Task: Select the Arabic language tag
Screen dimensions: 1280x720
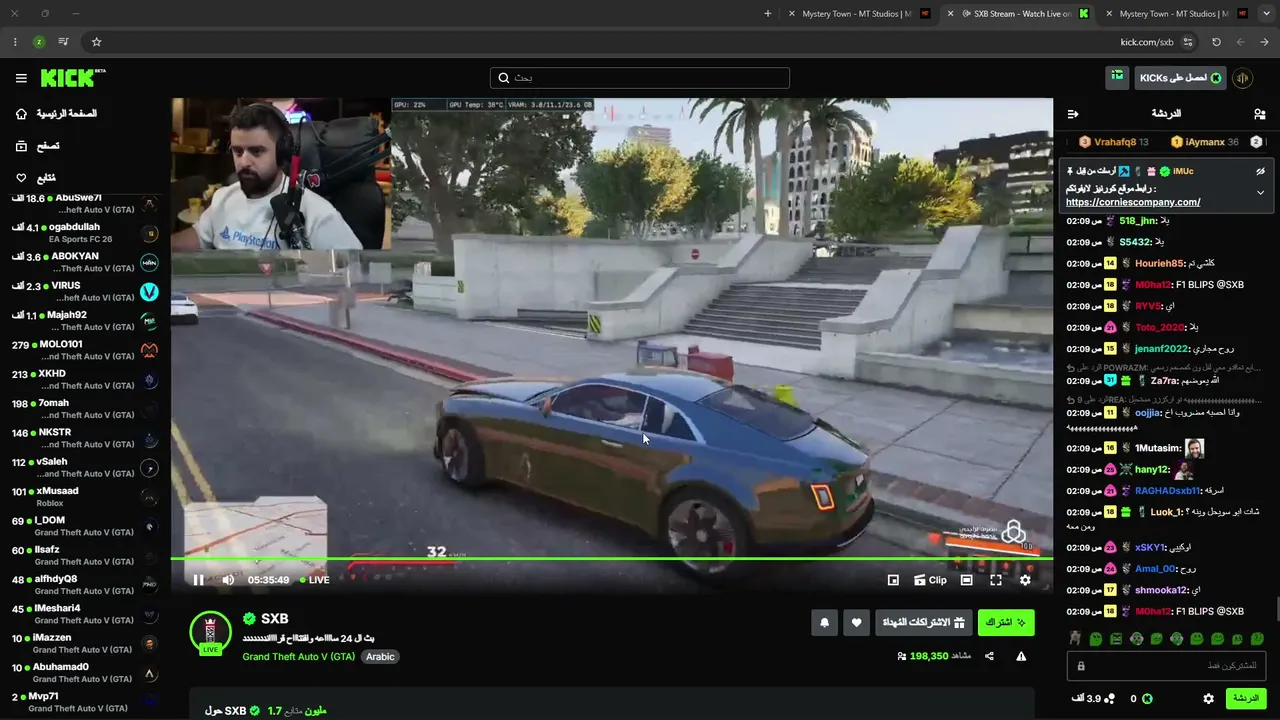Action: [380, 657]
